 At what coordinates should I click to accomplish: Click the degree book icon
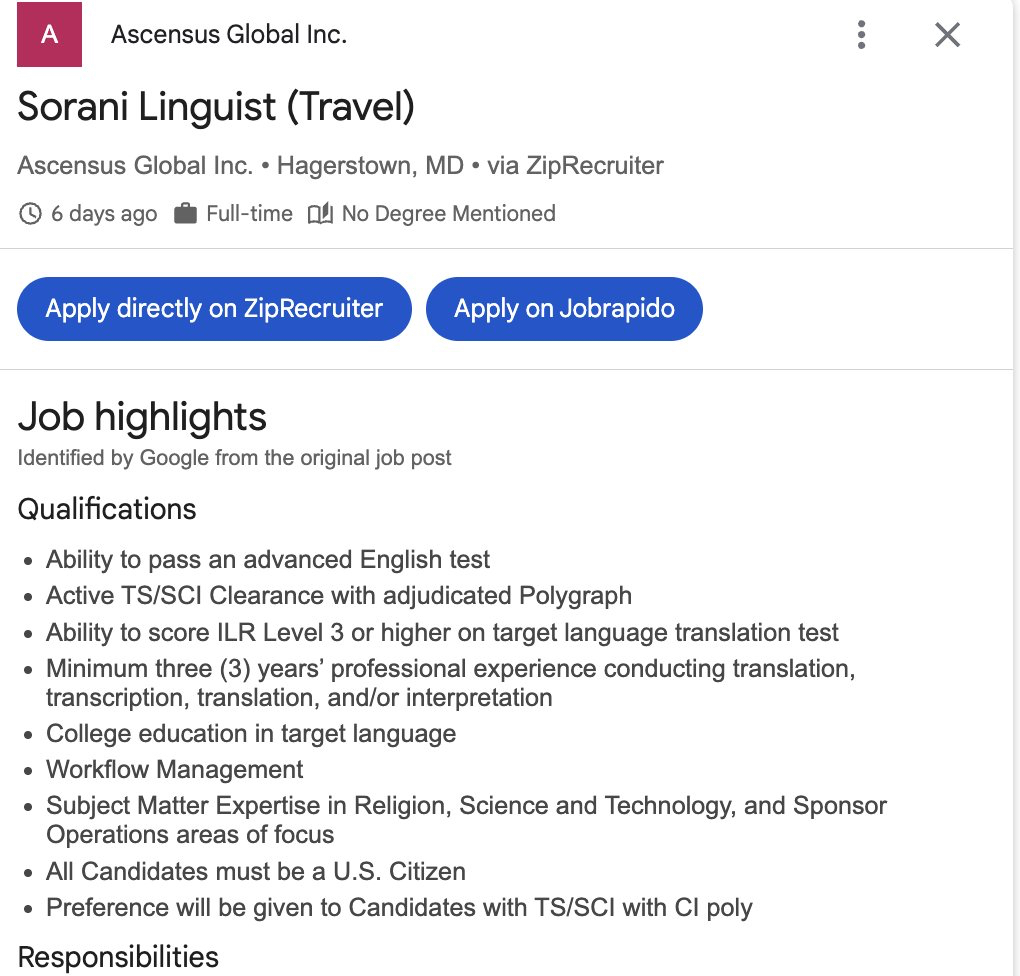pos(320,214)
